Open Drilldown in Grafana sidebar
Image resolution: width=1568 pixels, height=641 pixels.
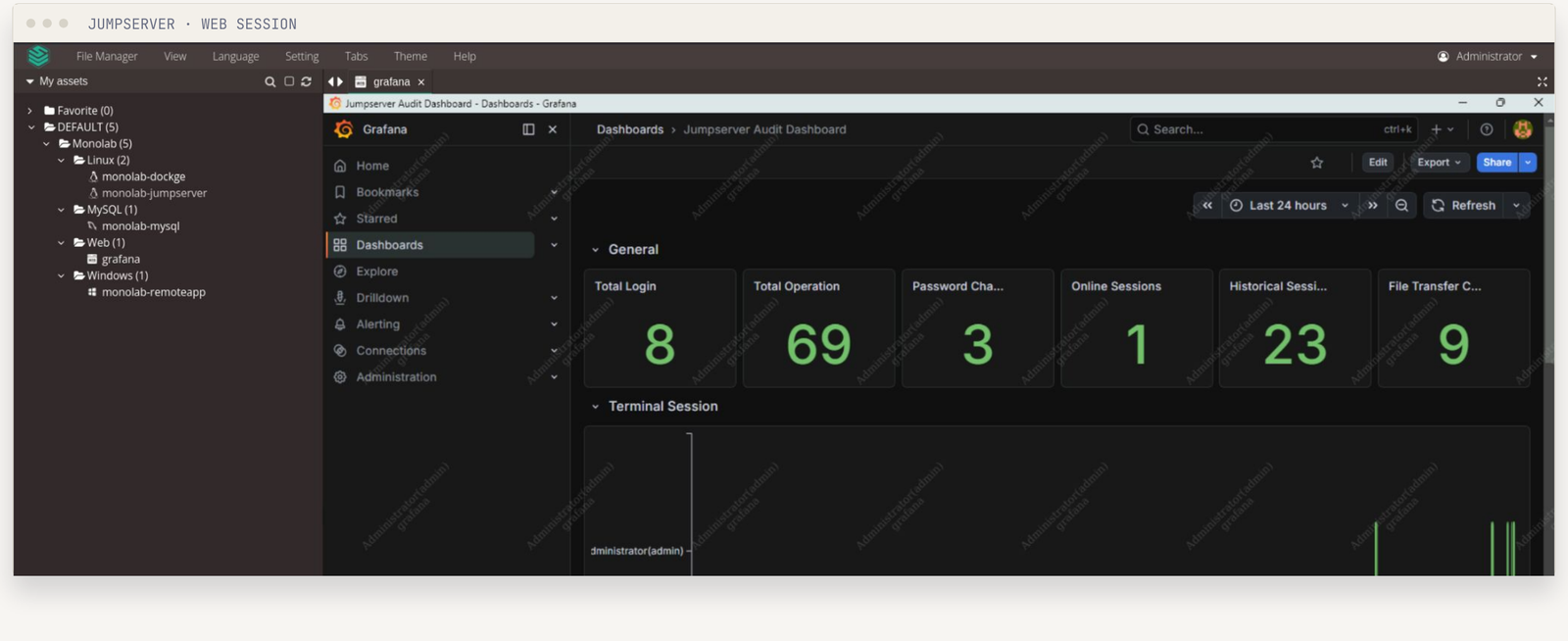click(x=382, y=298)
